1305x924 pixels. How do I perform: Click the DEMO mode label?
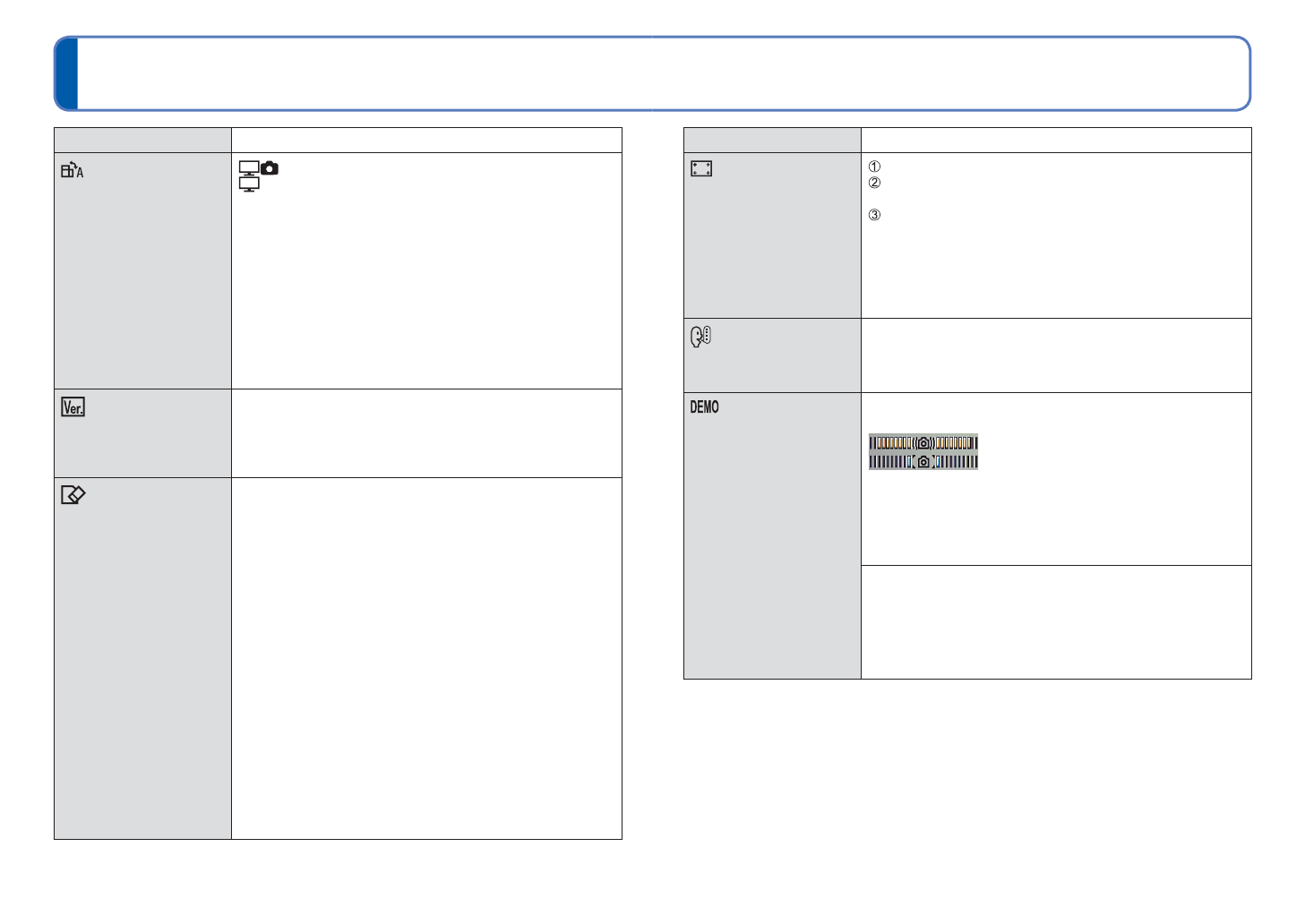[704, 407]
